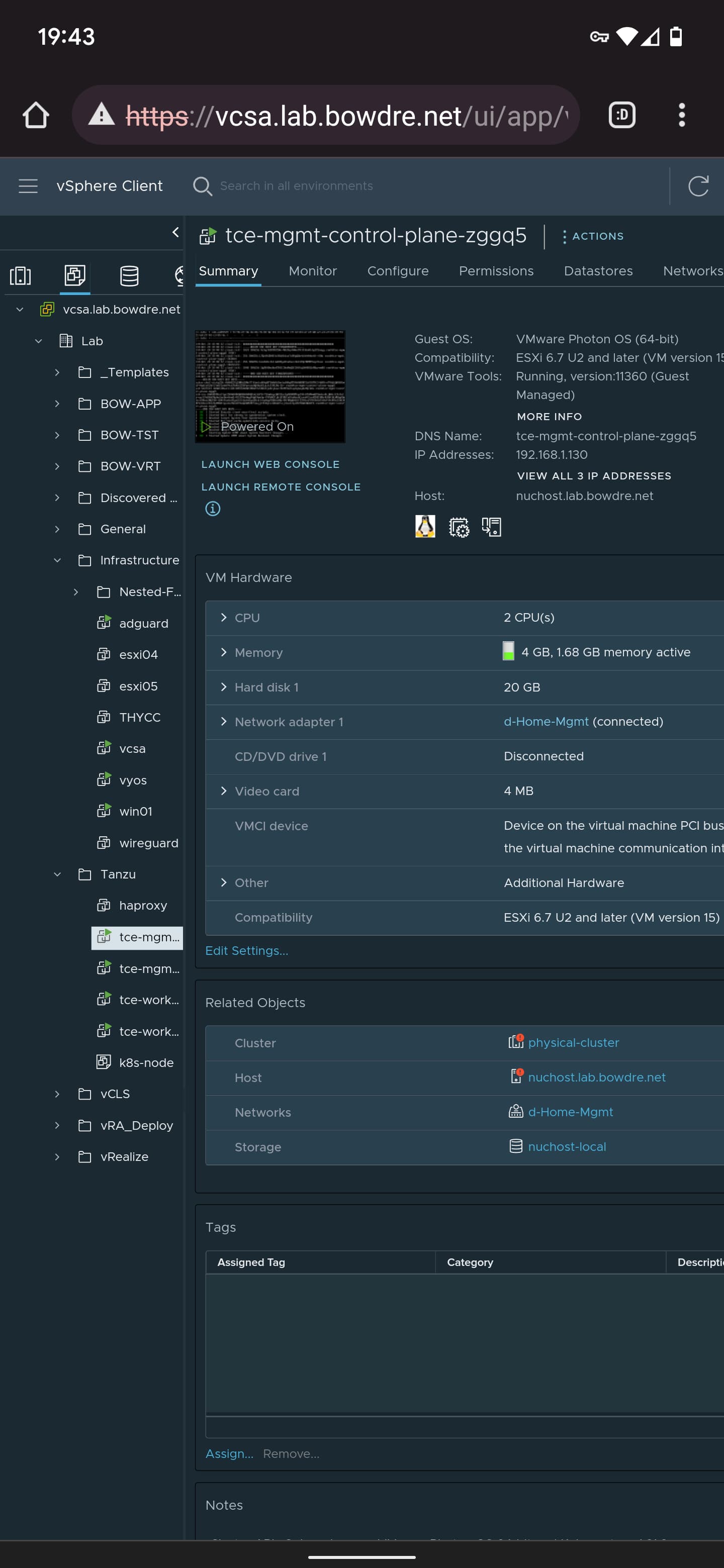Open the browser three-dot menu

coord(681,115)
